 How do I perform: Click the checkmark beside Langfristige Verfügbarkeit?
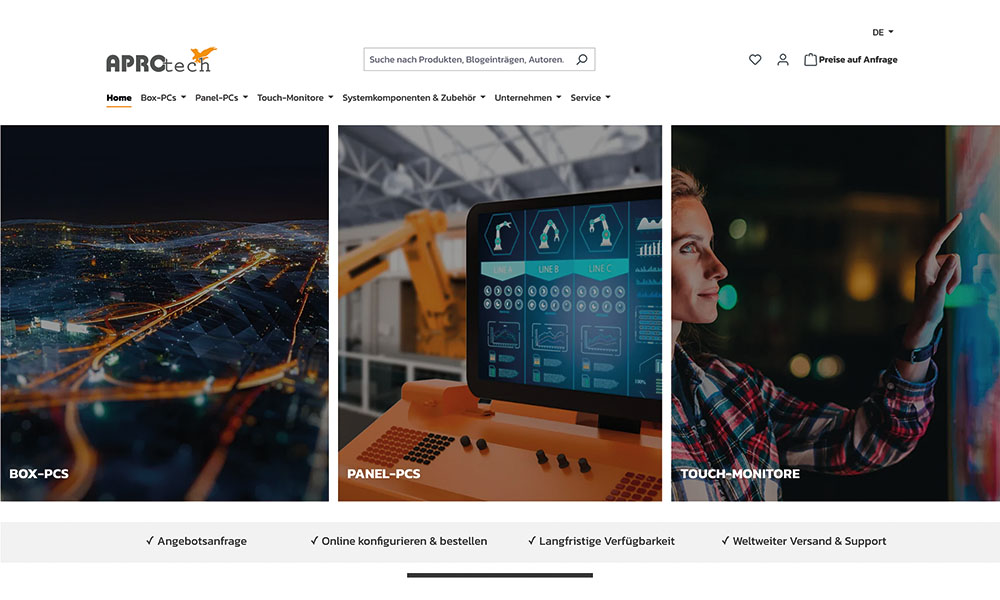tap(531, 540)
